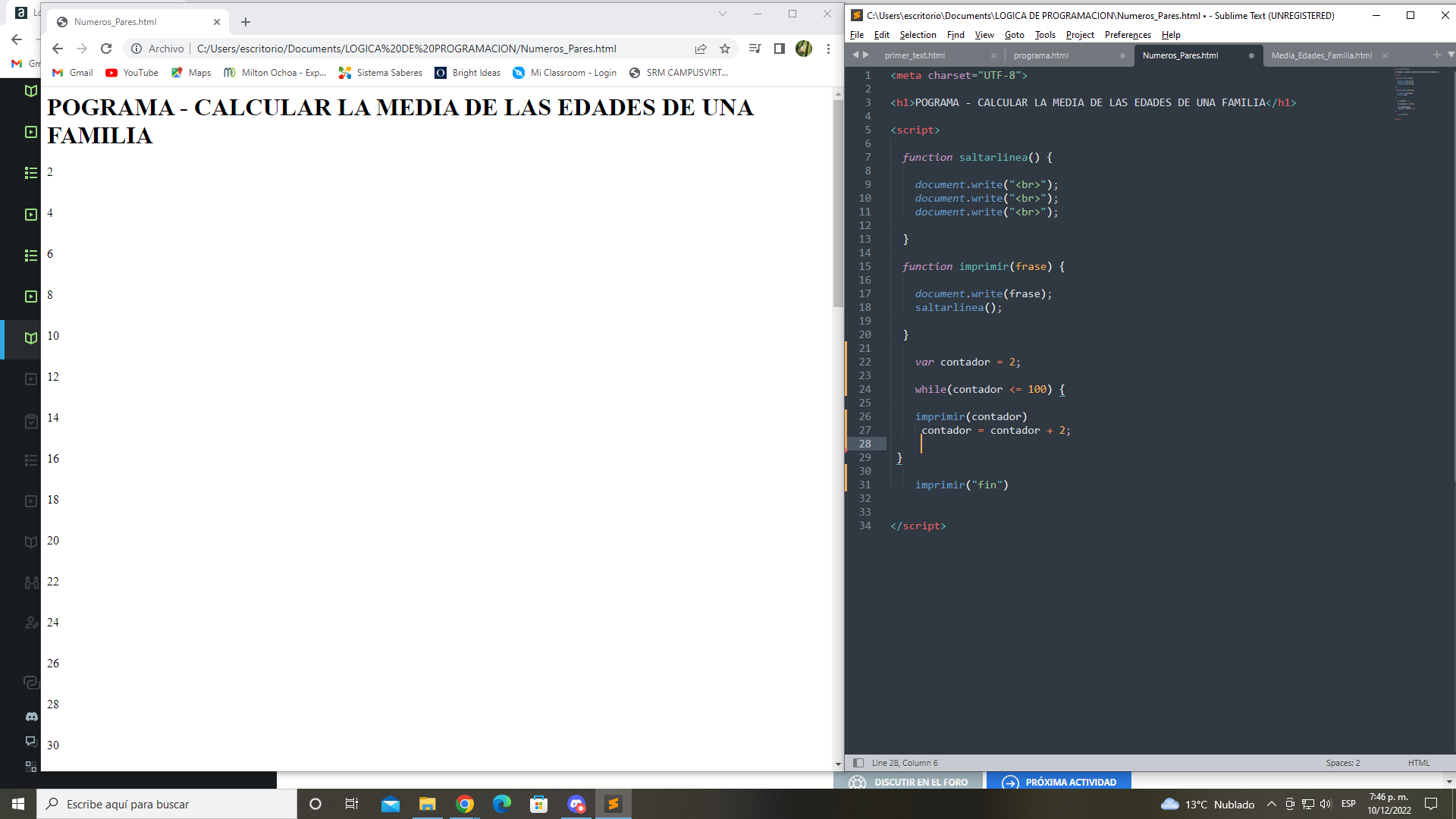
Task: Open the Find menu in Sublime Text
Action: (x=955, y=35)
